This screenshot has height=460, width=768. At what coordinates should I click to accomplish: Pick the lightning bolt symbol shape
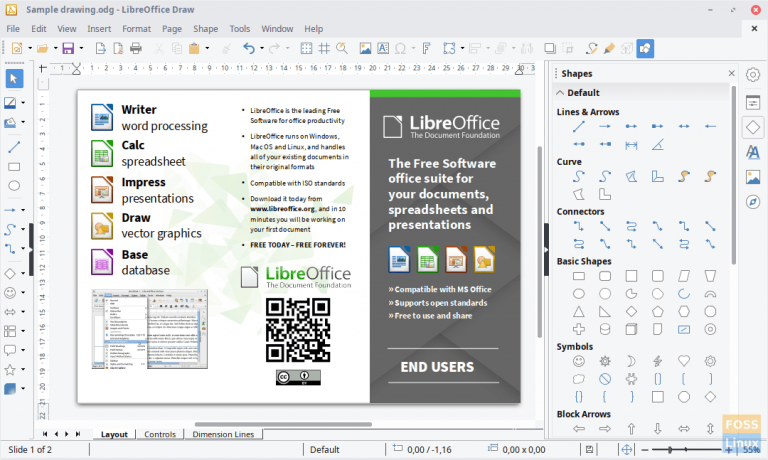657,361
